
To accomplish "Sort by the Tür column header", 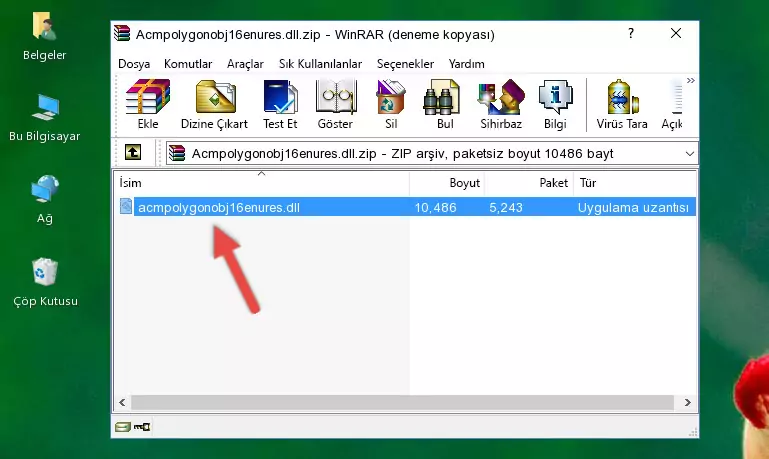I will pyautogui.click(x=635, y=183).
